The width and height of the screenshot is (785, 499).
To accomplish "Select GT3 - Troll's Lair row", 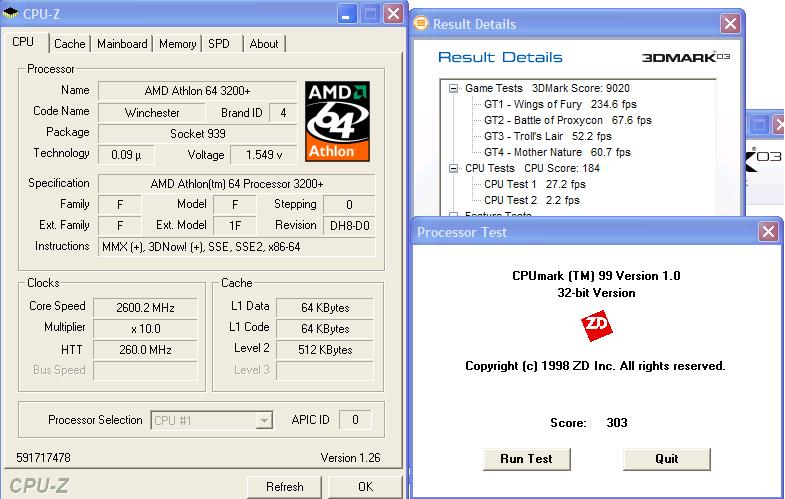I will tap(548, 136).
